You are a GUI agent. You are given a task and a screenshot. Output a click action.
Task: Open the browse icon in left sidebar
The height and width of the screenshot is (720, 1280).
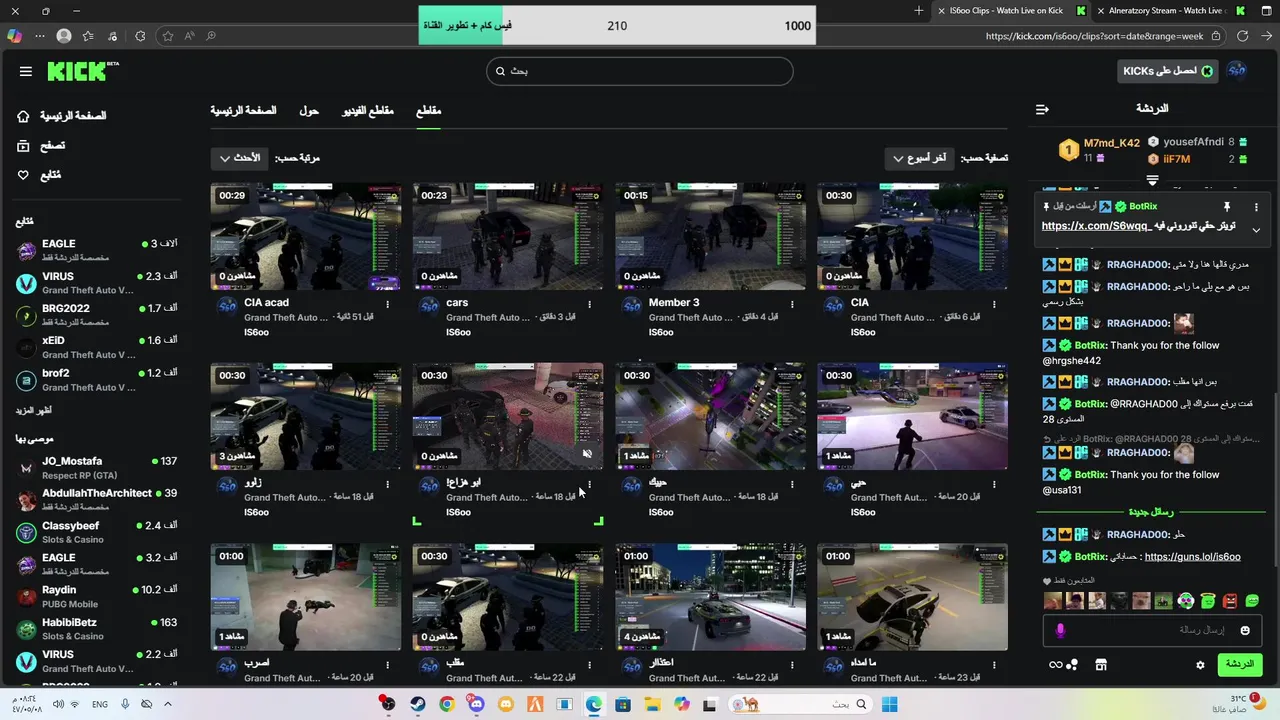click(23, 145)
